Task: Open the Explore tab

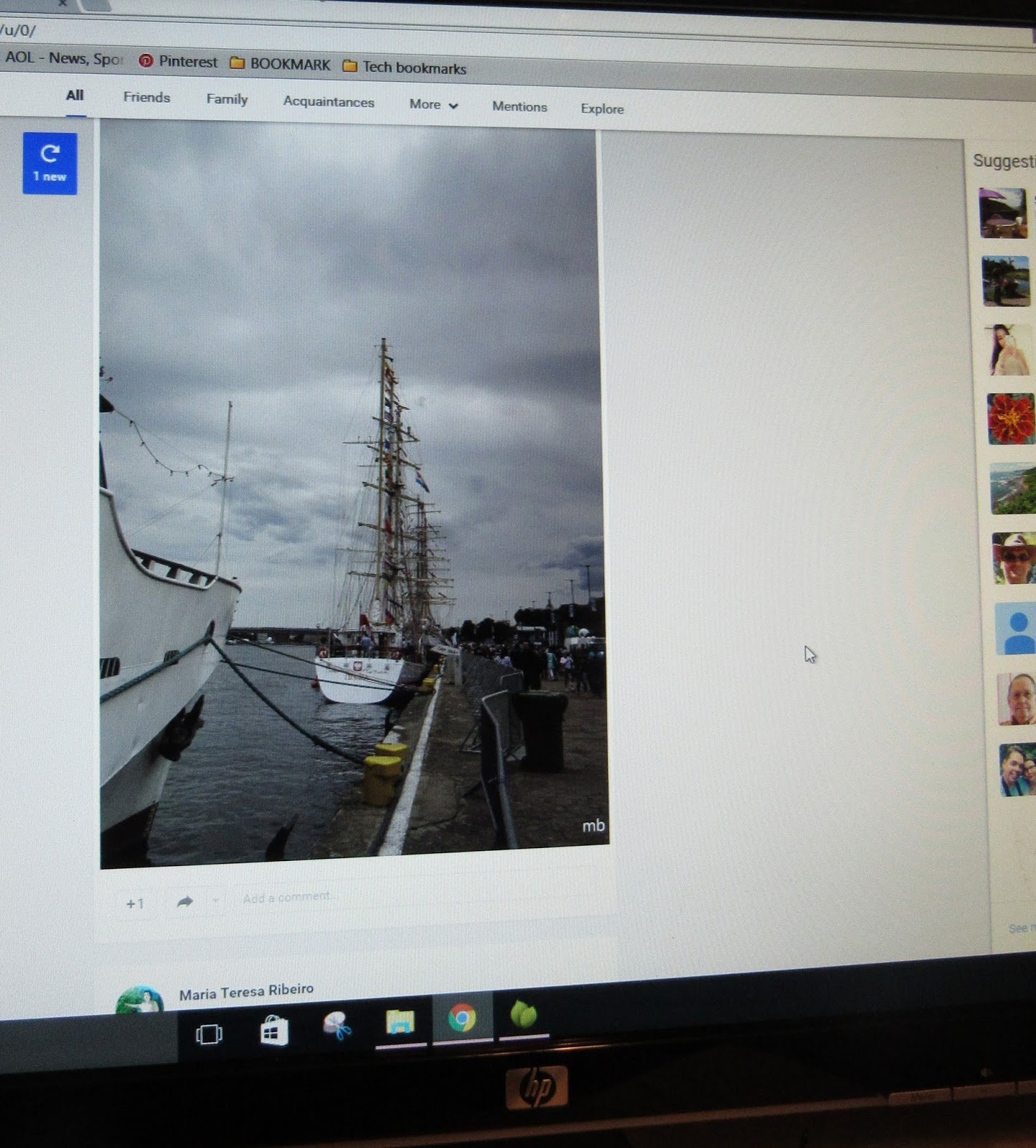Action: (x=602, y=109)
